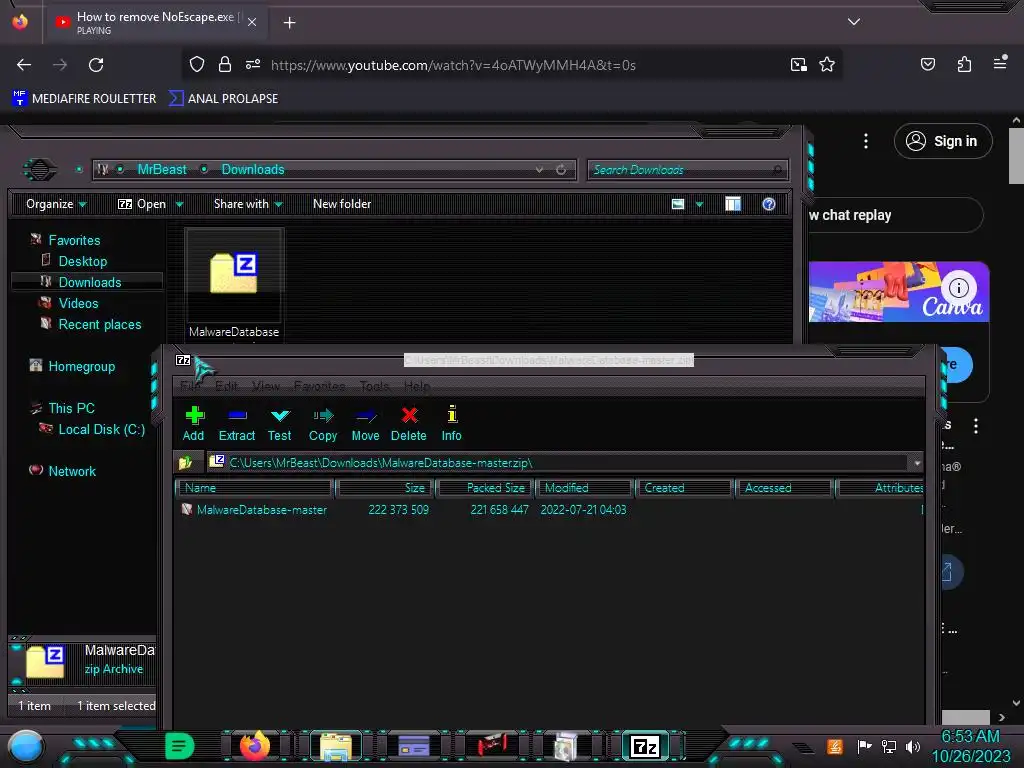The width and height of the screenshot is (1024, 768).
Task: Open the MEDIAFIRE ROULETTER bookmark
Action: pyautogui.click(x=84, y=99)
